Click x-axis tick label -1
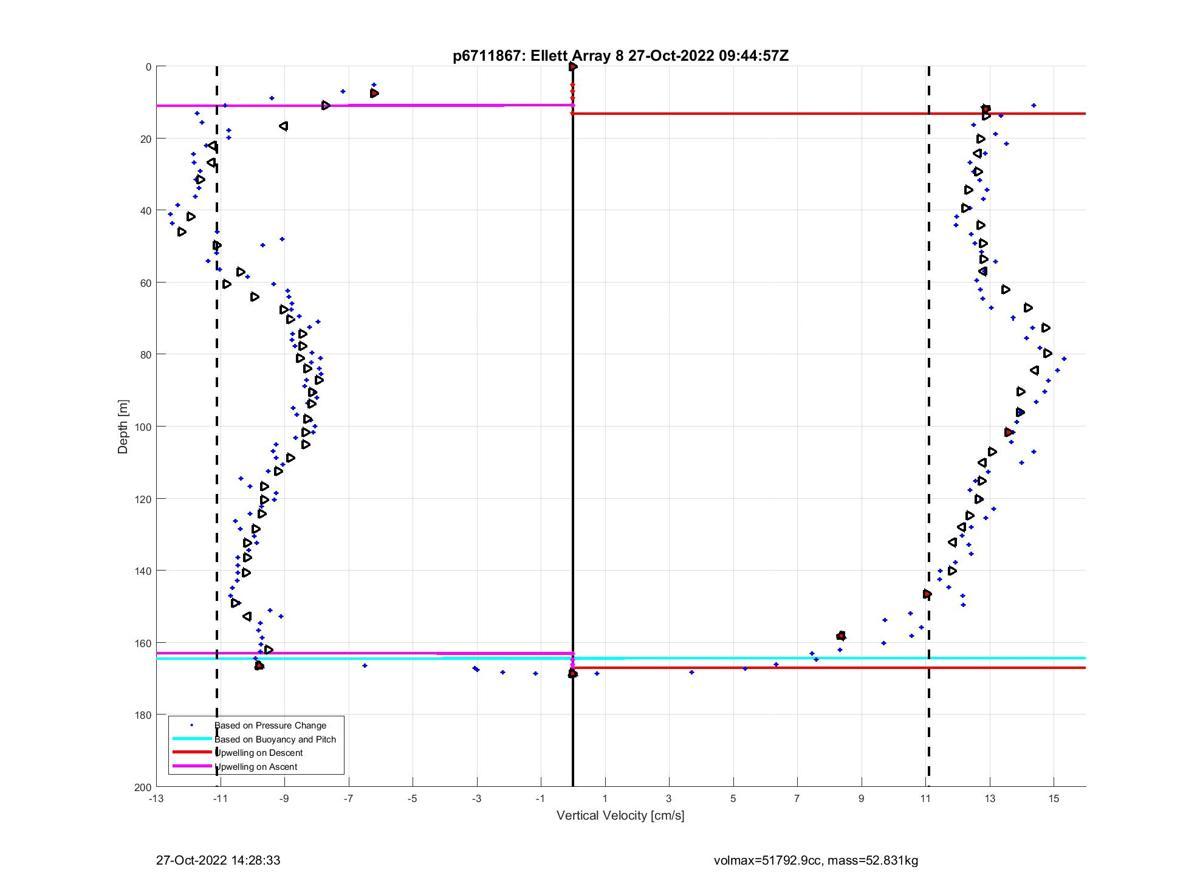Screen dimensions: 1200x885 (540, 798)
